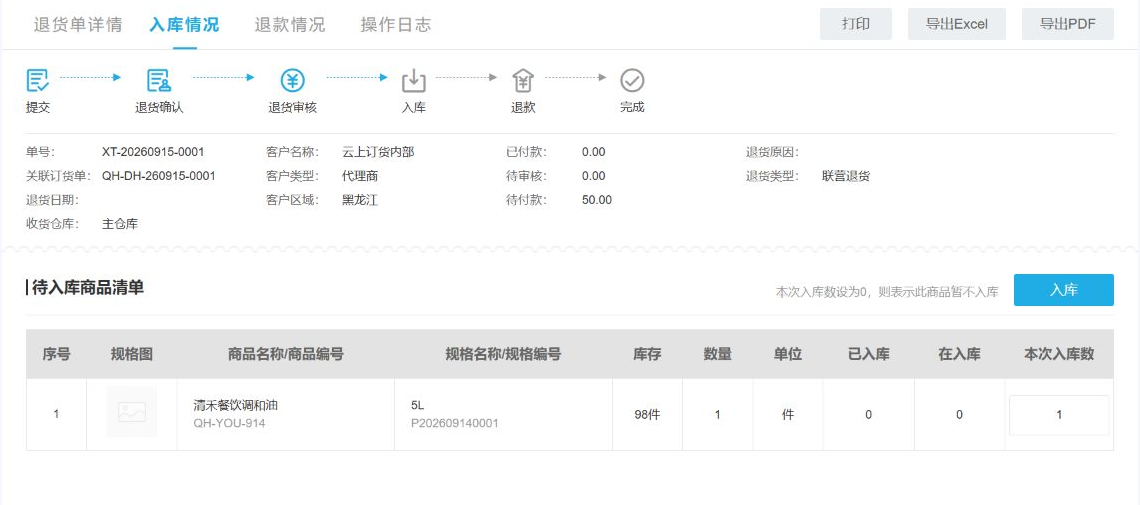
Task: Click stock value 98件
Action: 647,415
